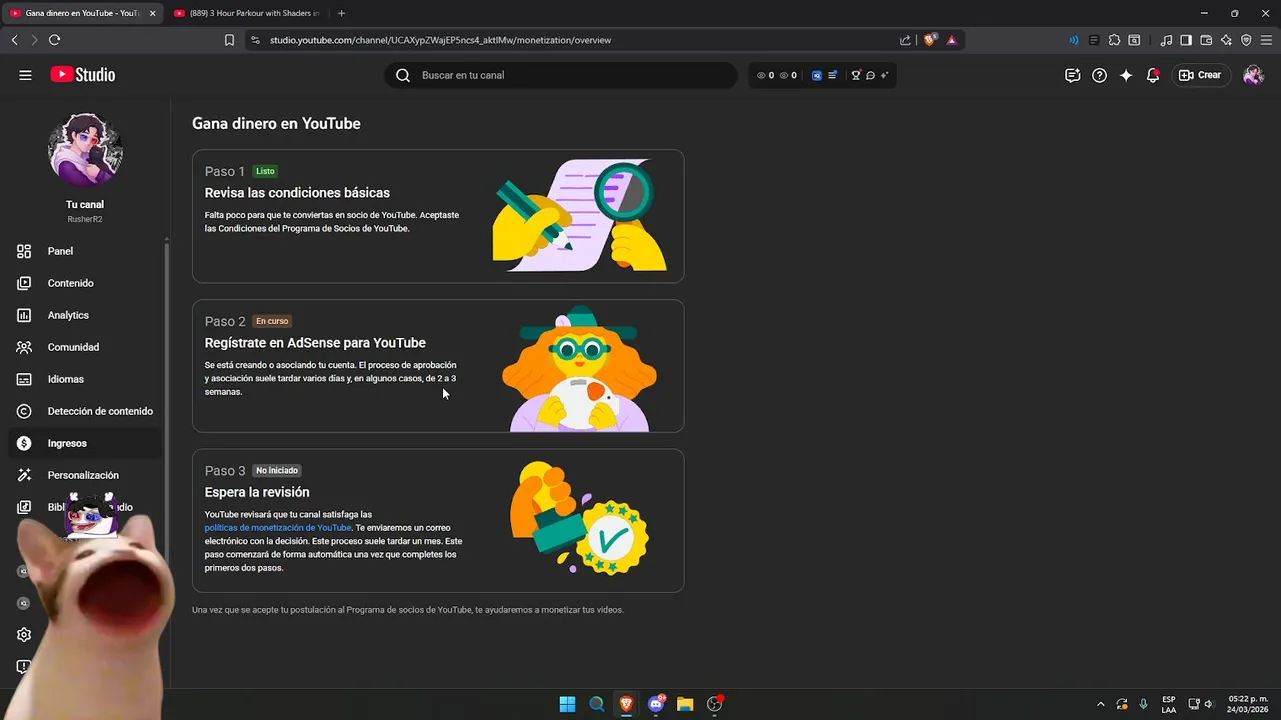Open the feedback comments icon in header
Viewport: 1281px width, 720px height.
[x=1072, y=75]
